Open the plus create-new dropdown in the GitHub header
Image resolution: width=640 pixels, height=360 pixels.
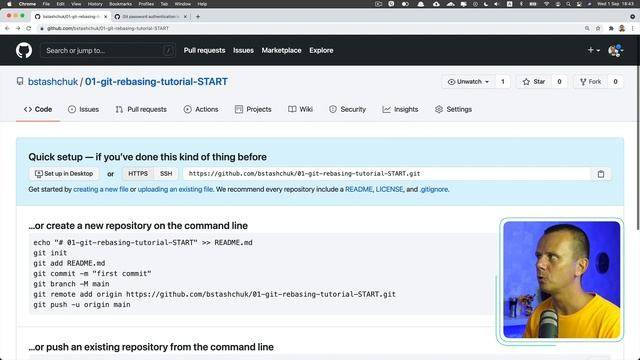click(593, 50)
